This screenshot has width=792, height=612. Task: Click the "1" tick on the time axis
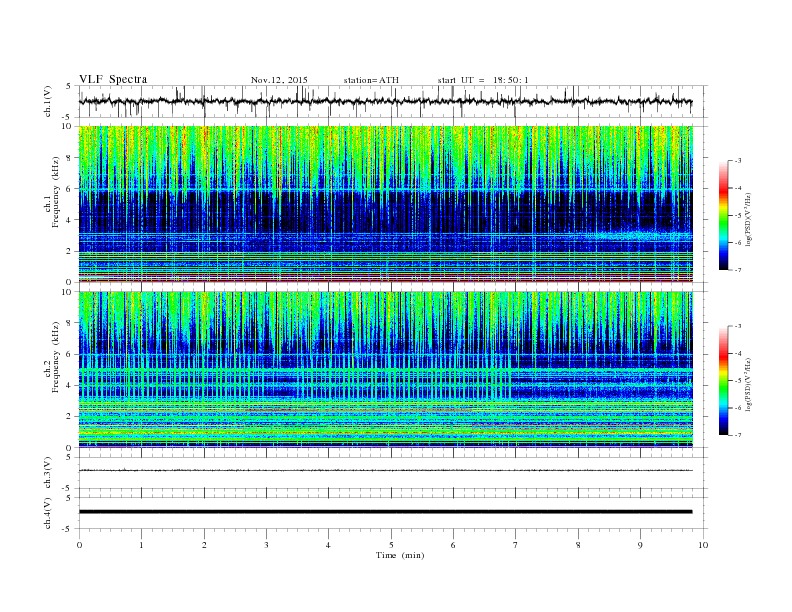[x=141, y=545]
